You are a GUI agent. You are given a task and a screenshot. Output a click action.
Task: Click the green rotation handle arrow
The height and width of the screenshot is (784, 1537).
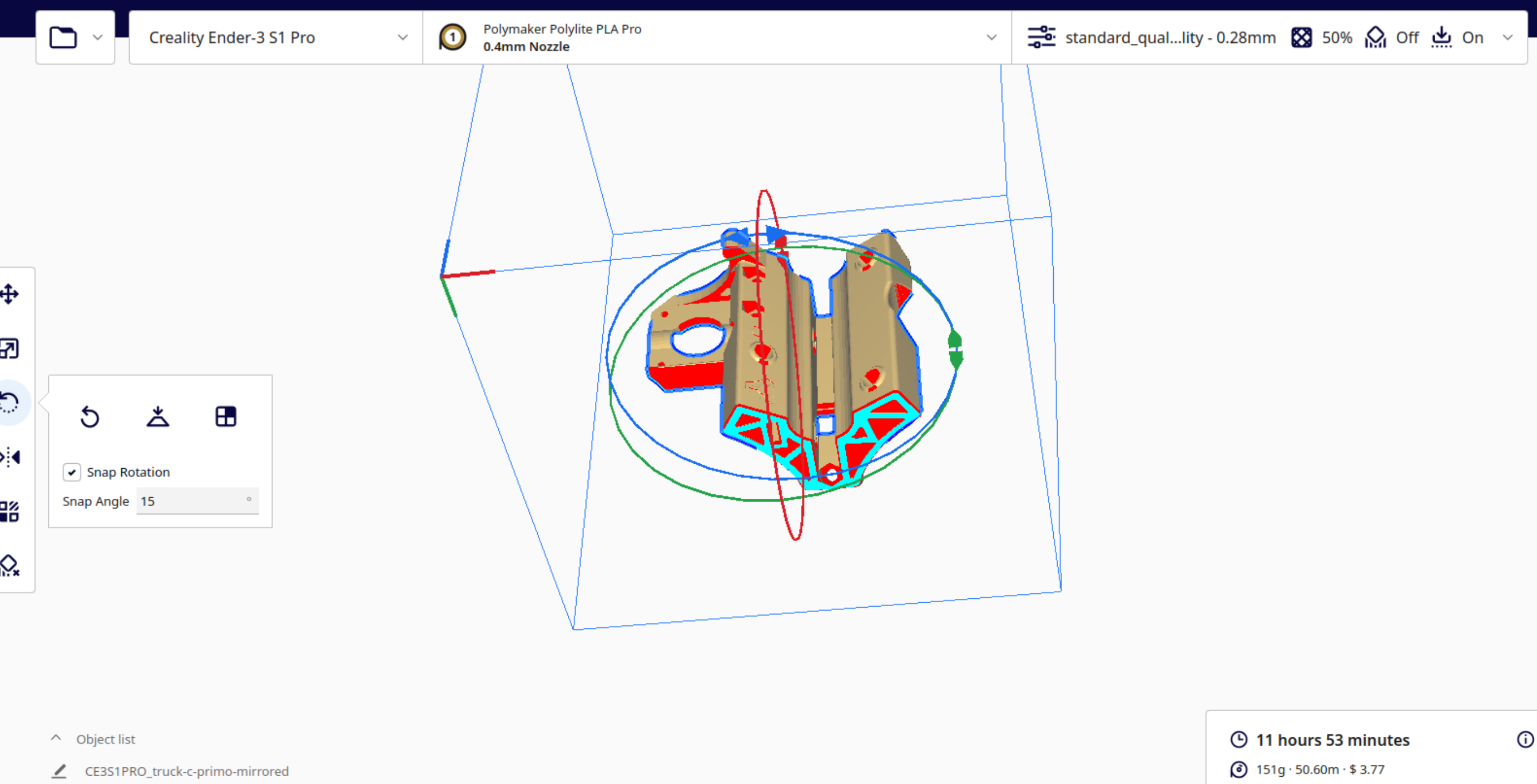[x=955, y=349]
